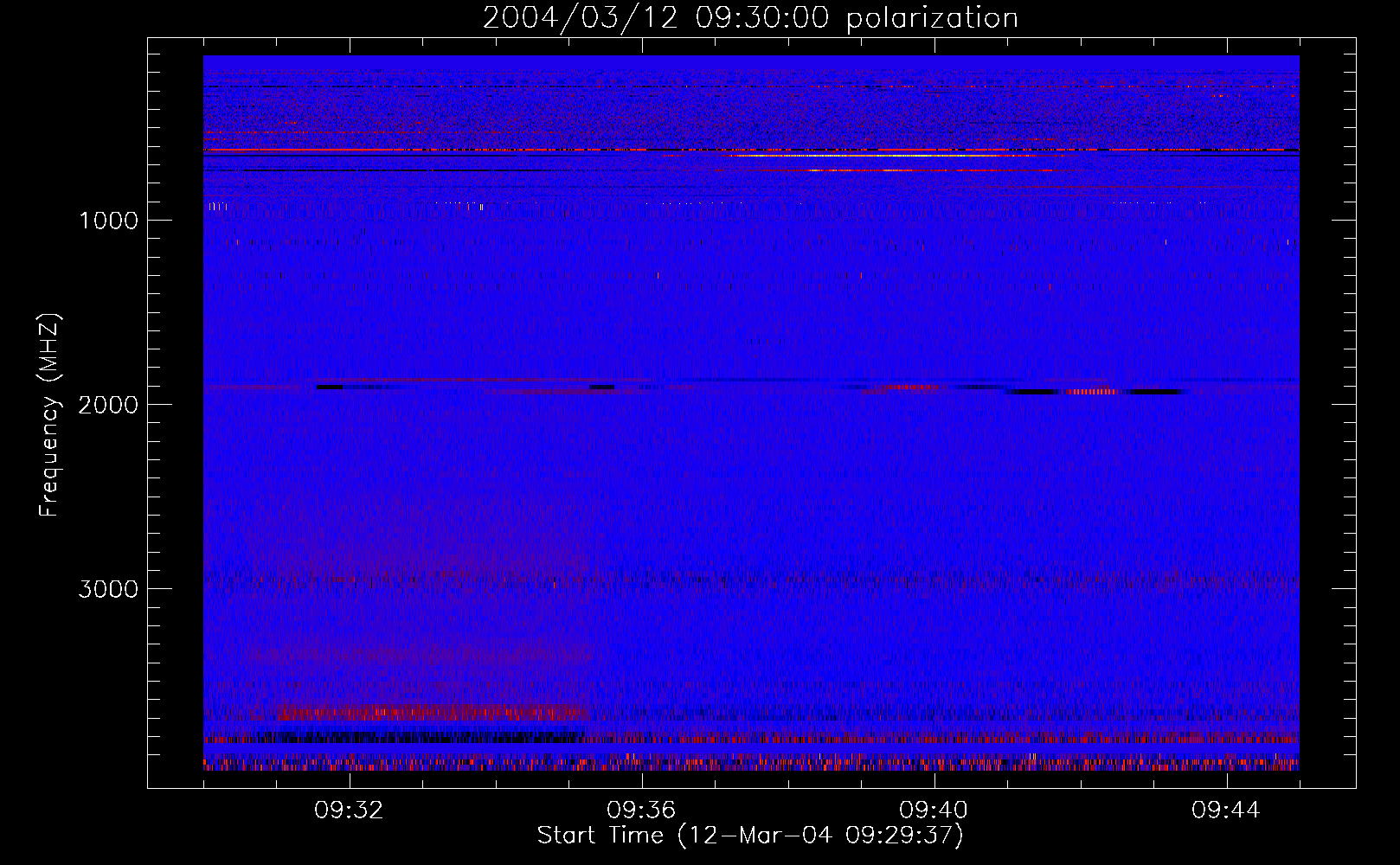Viewport: 1400px width, 865px height.
Task: Click the 09:36 time tick label
Action: [641, 811]
